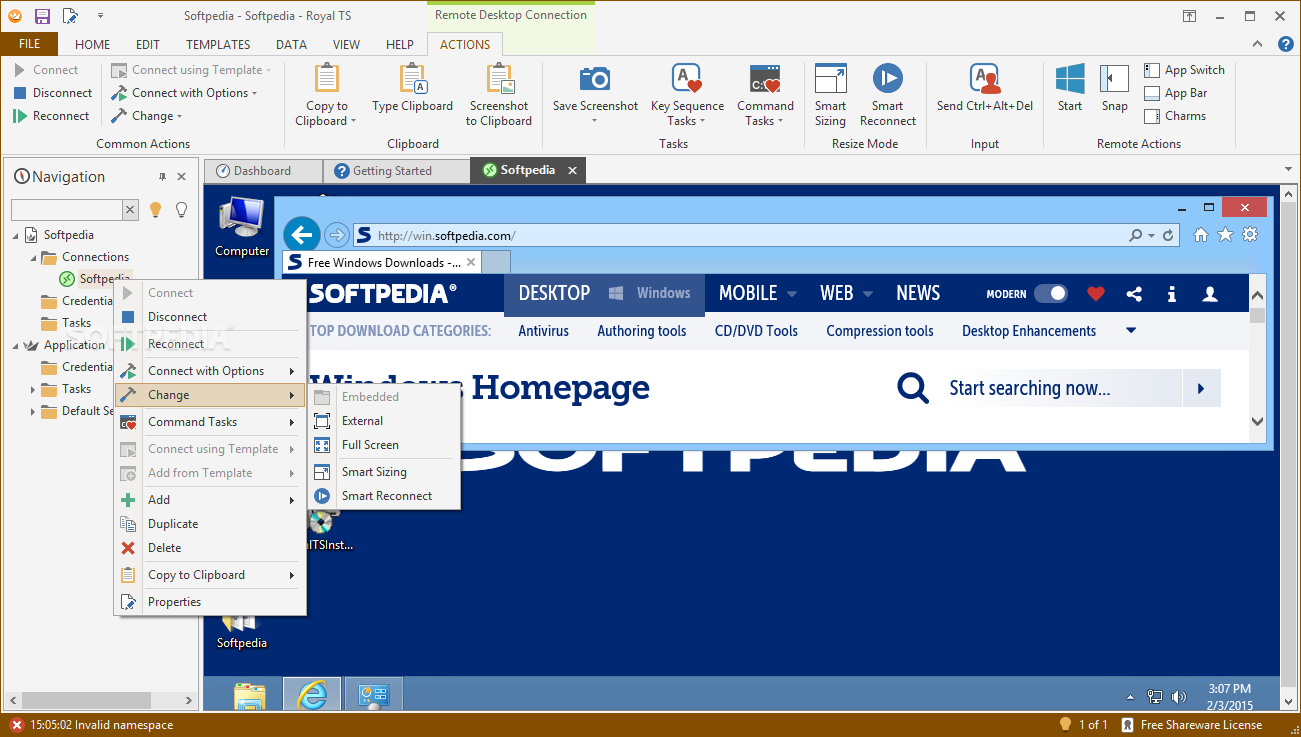Screen dimensions: 1301x737
Task: Choose Delete from context menu
Action: (x=209, y=548)
